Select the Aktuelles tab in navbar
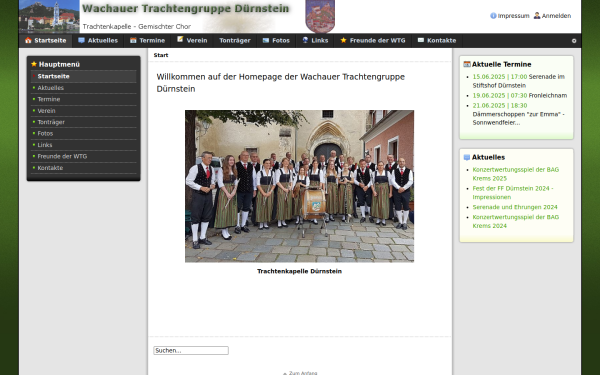 (98, 41)
